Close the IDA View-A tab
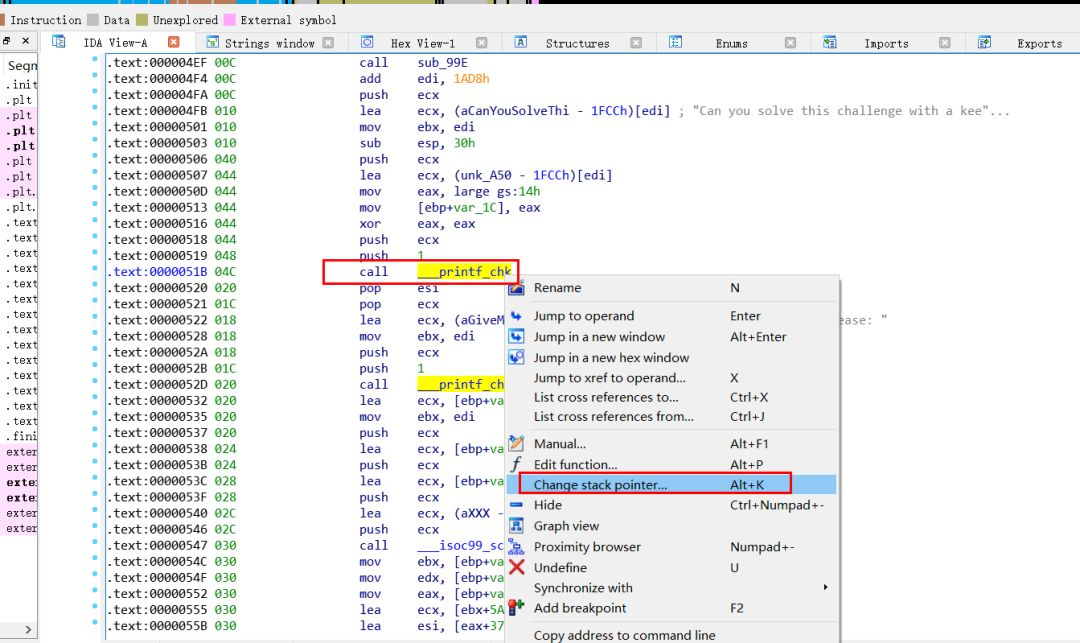 [x=174, y=42]
